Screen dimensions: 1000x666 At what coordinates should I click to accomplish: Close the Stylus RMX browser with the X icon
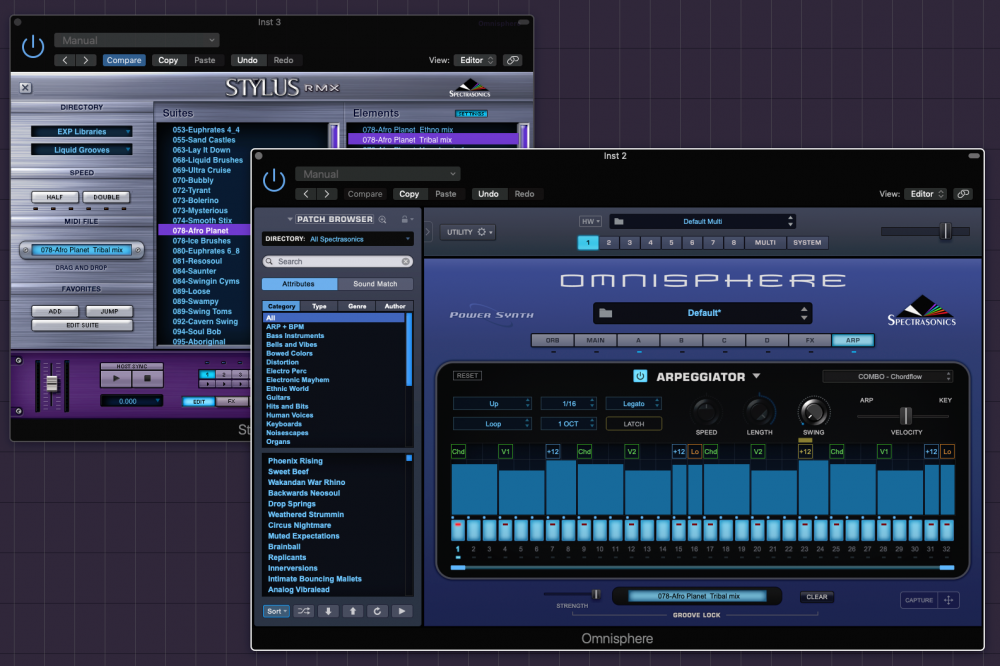point(26,88)
